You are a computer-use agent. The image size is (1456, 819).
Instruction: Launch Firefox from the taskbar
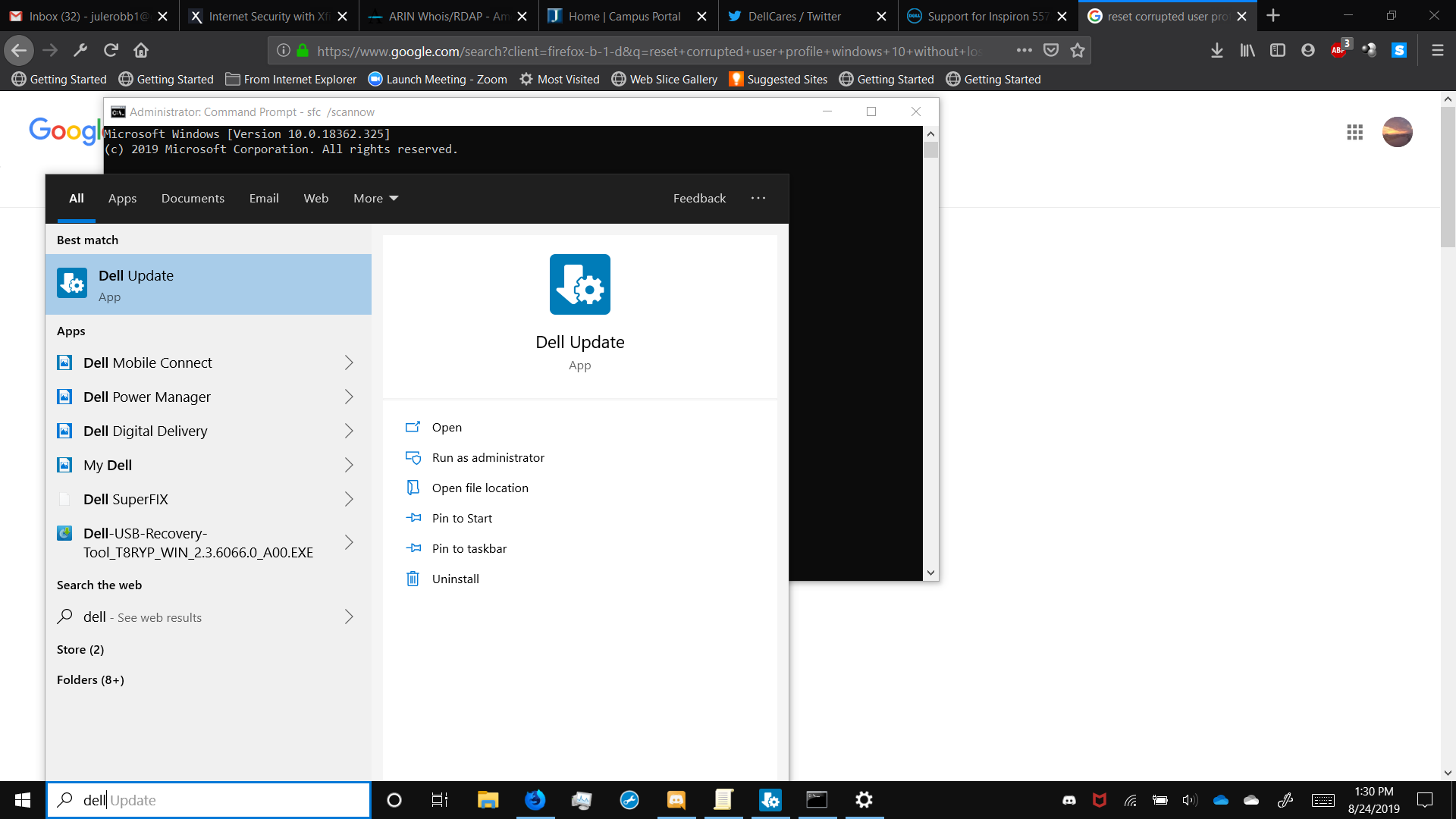pos(535,800)
